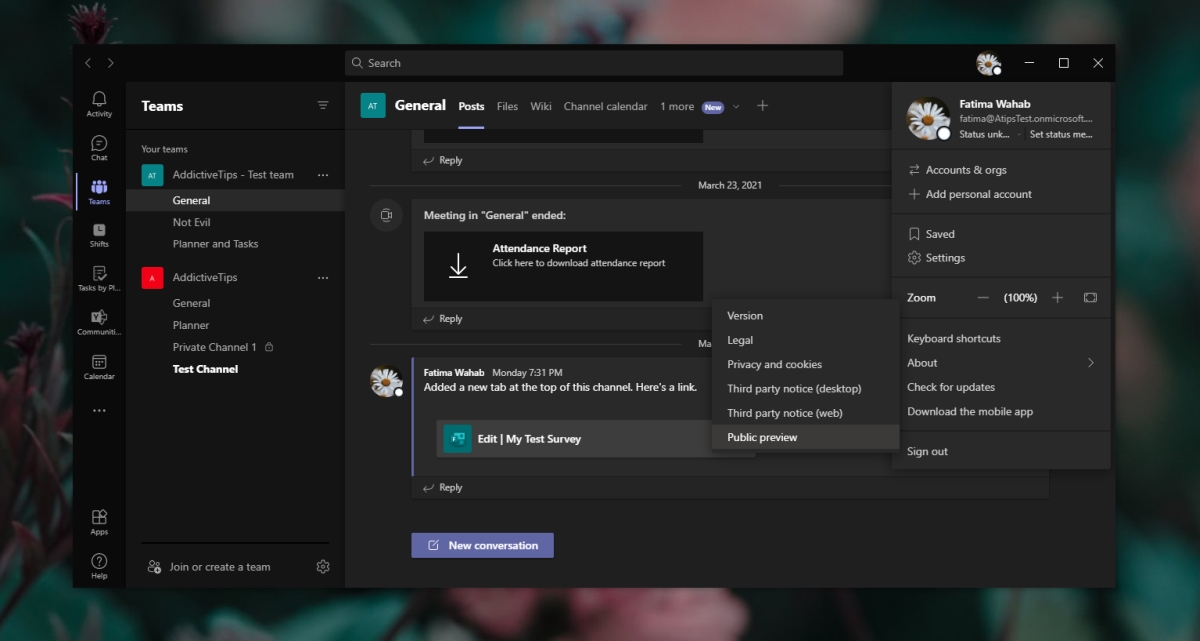Zoom in with the plus button
The image size is (1200, 641).
point(1058,298)
